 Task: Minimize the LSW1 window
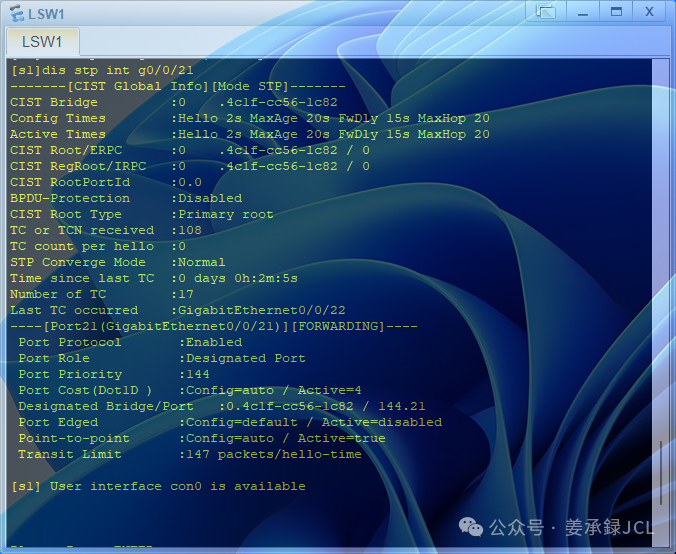coord(582,12)
